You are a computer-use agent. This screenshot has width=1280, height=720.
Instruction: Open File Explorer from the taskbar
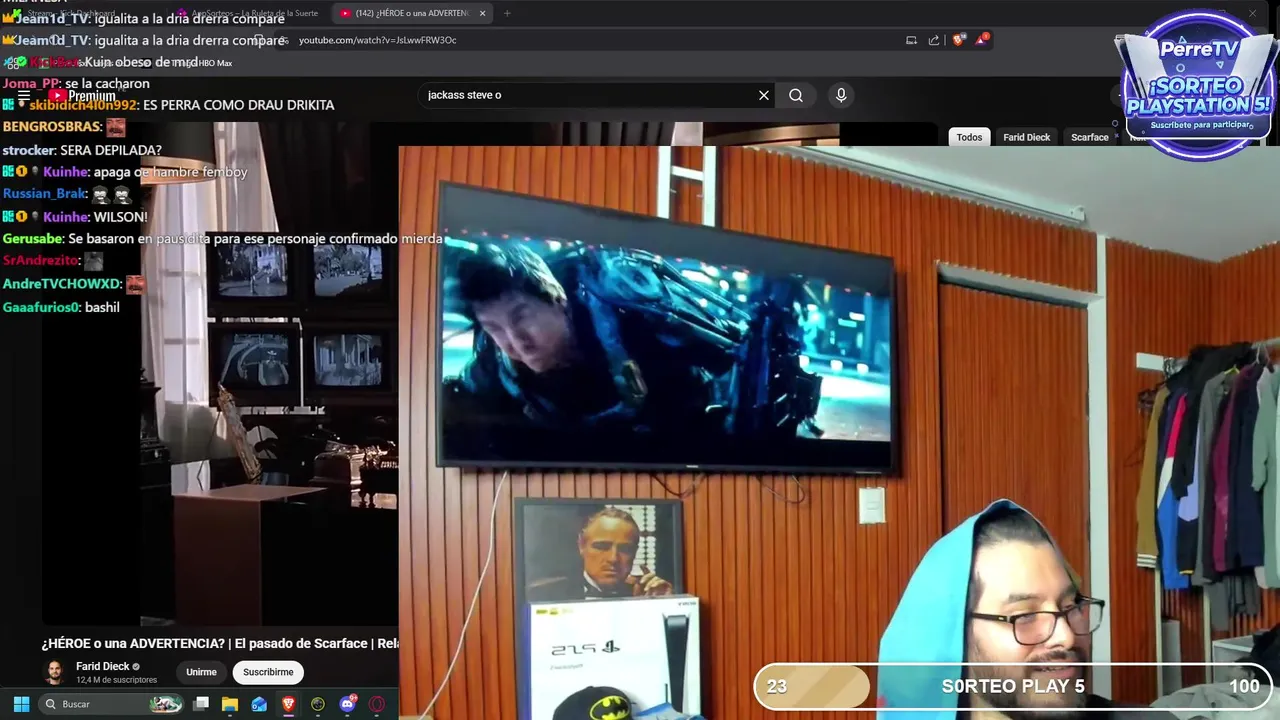point(230,704)
